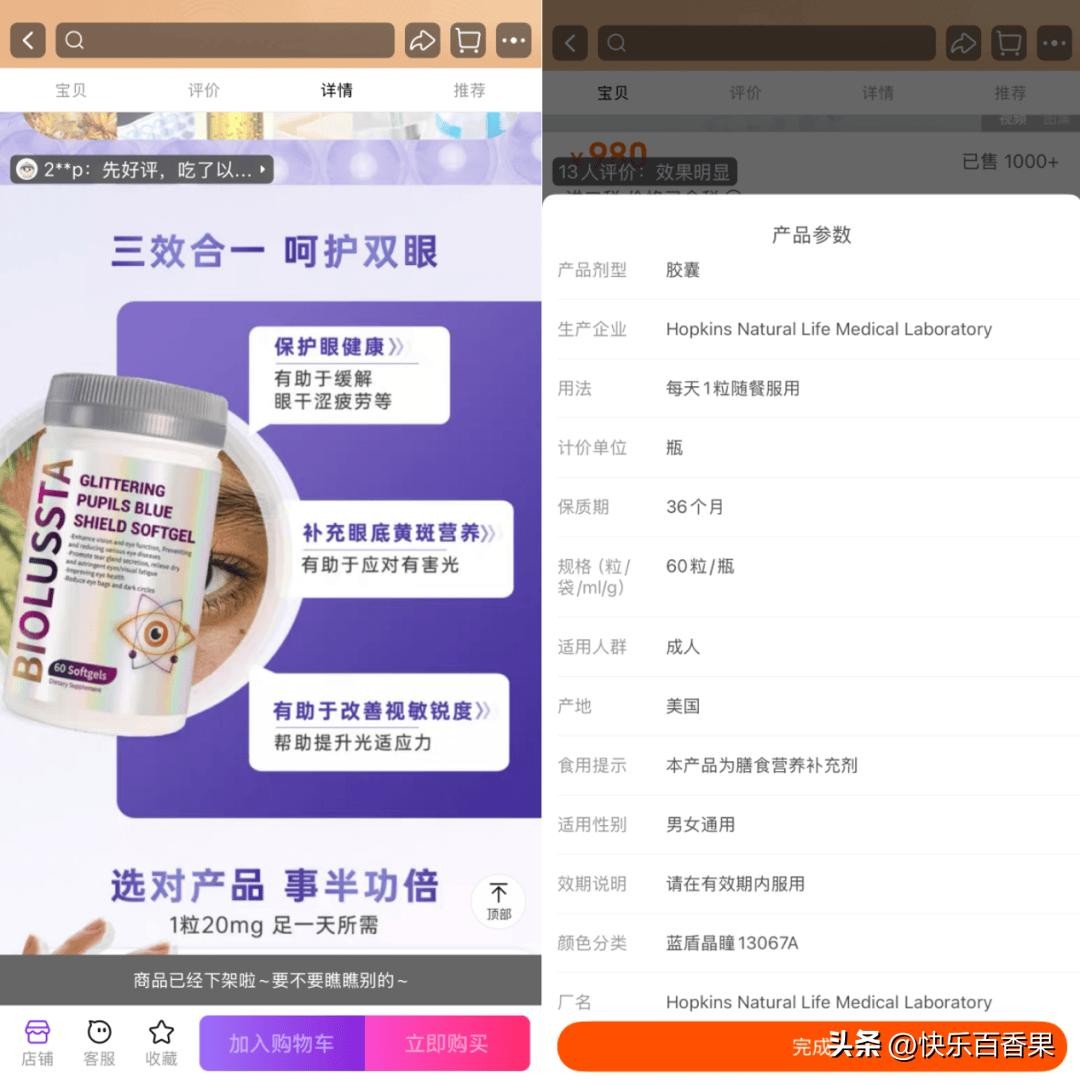
Task: Open the 店铺 store icon
Action: pos(37,1042)
